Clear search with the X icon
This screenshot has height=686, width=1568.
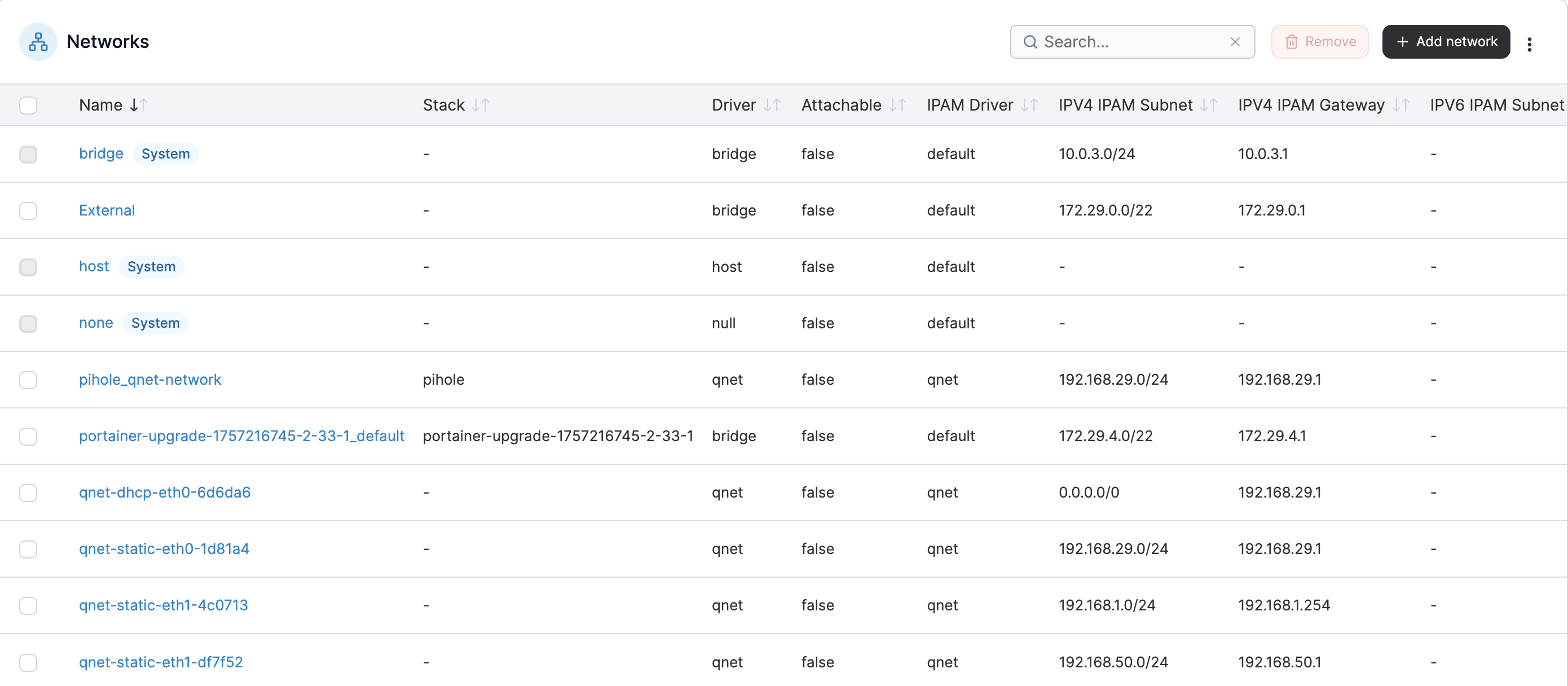1235,42
